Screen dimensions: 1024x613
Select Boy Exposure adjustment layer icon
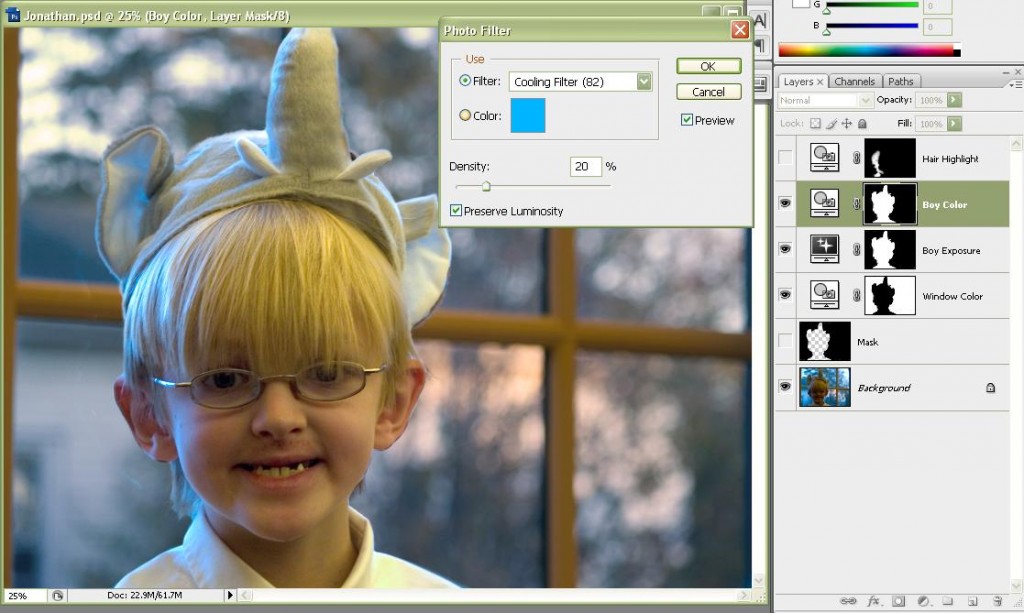pyautogui.click(x=825, y=249)
